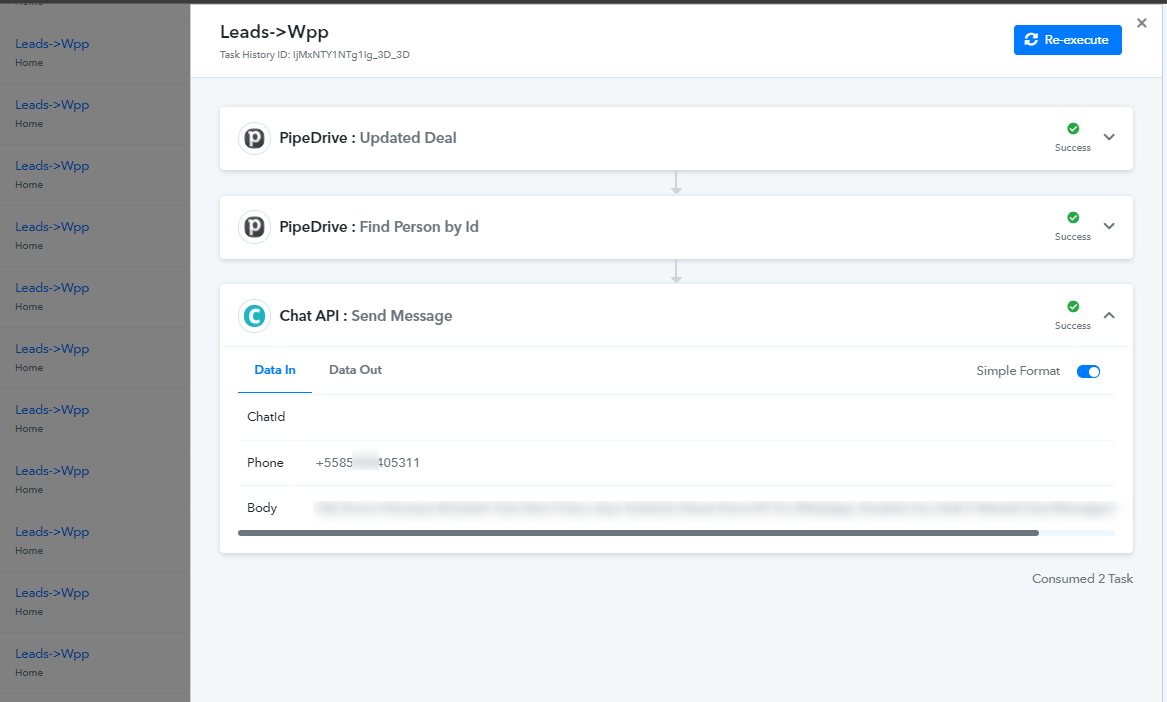This screenshot has width=1167, height=702.
Task: Click the success checkmark on Send Message
Action: click(x=1072, y=307)
